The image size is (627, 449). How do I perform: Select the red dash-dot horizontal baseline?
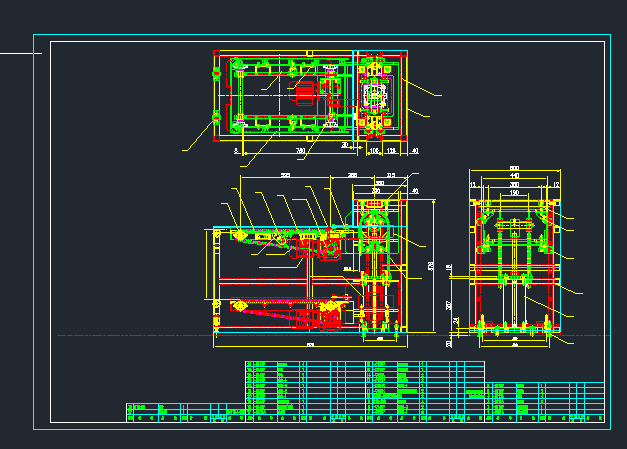pos(333,335)
